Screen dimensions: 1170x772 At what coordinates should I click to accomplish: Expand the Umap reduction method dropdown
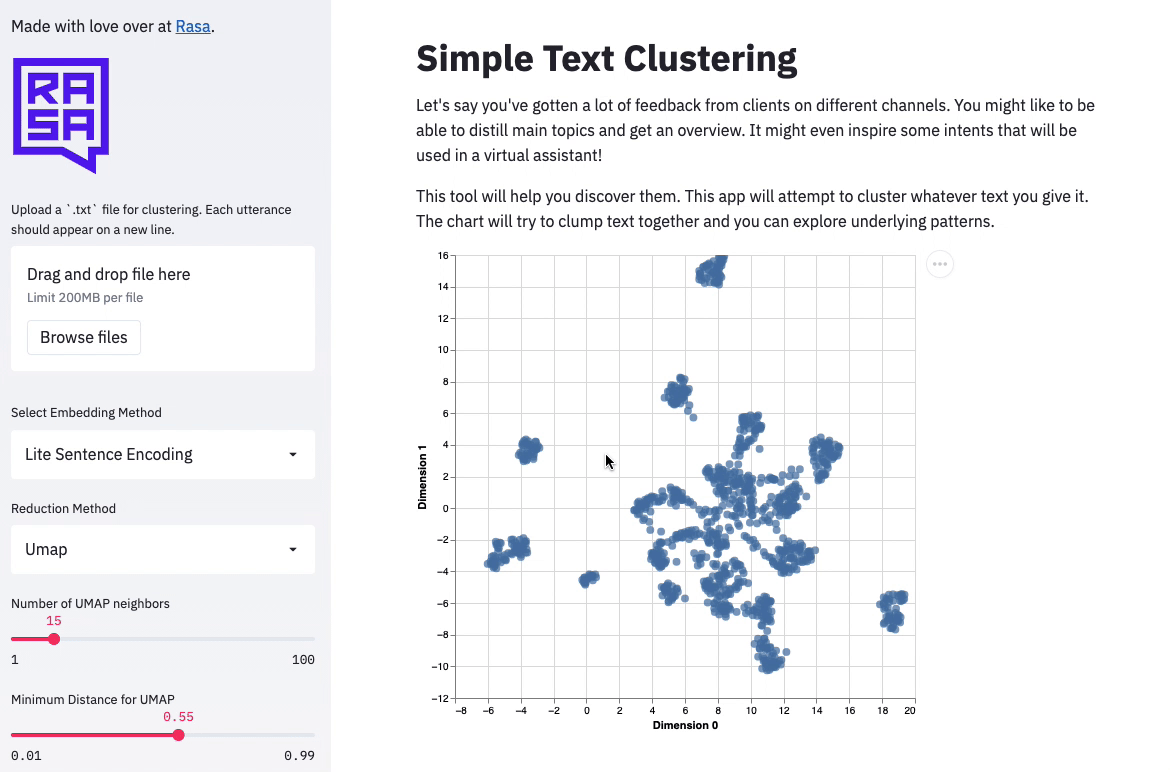click(163, 550)
